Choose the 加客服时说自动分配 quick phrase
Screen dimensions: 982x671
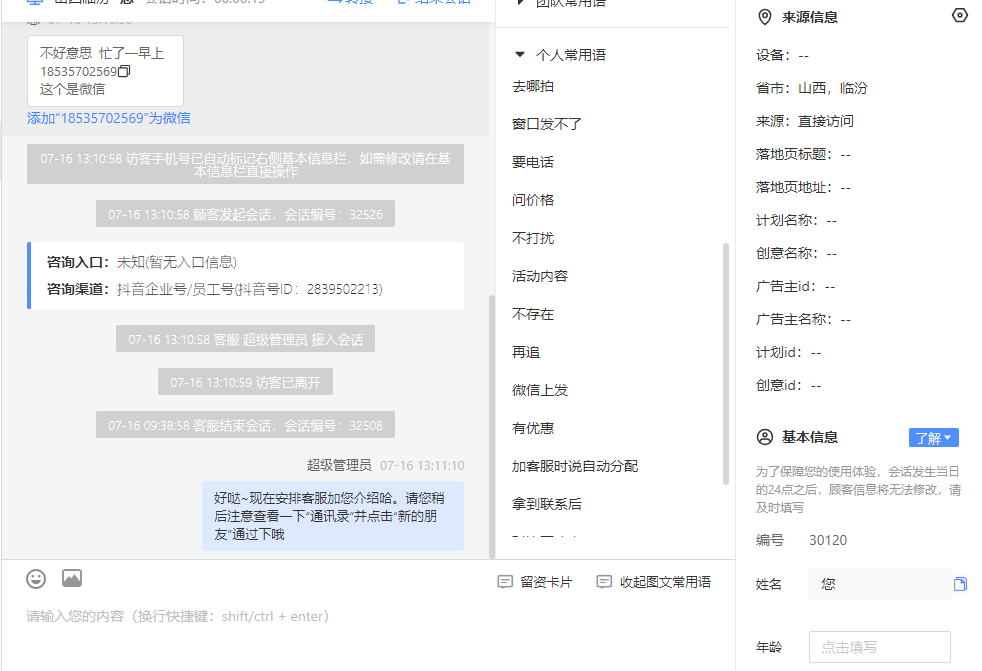pos(575,466)
